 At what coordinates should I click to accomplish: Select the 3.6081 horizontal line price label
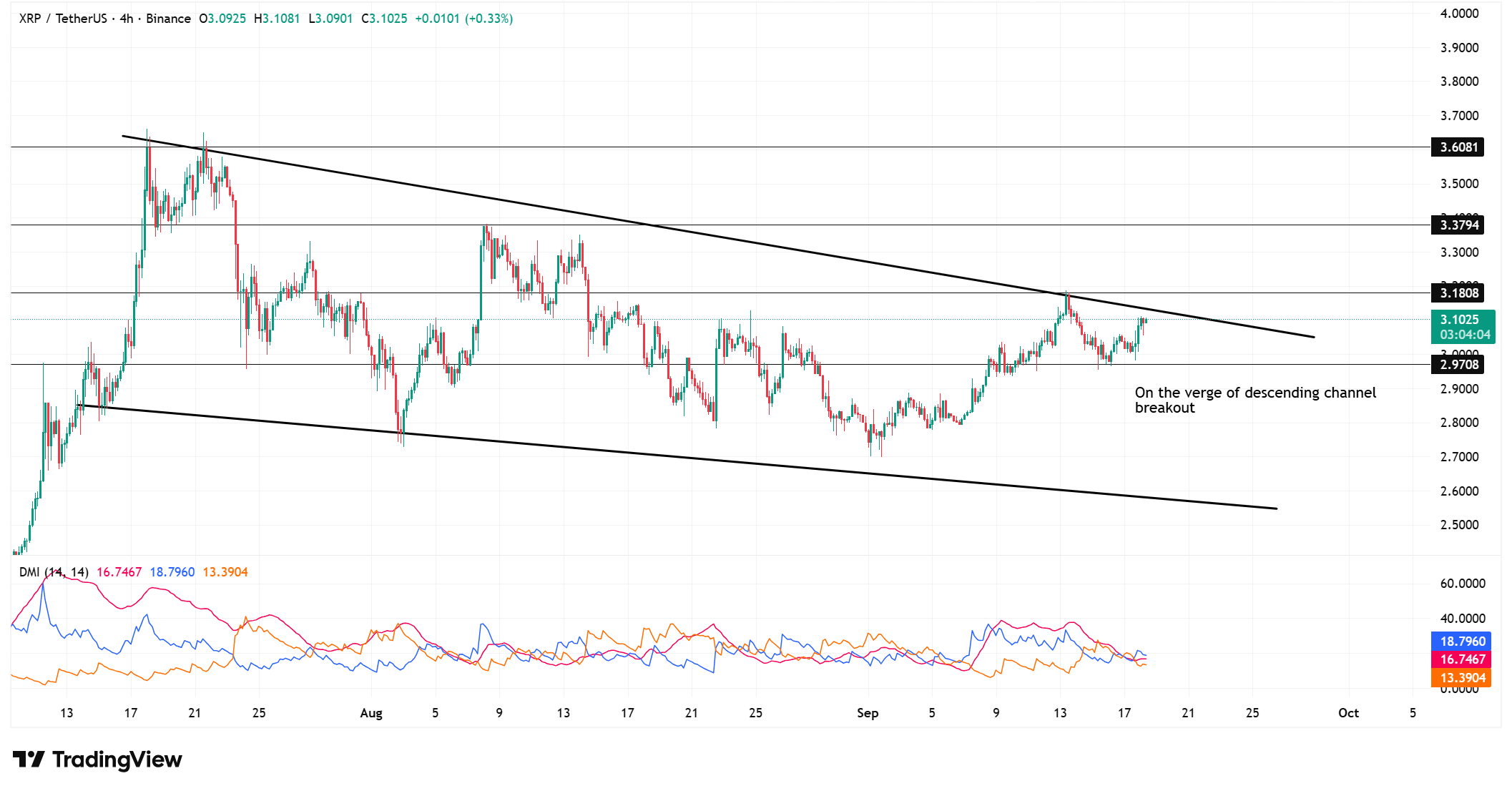[x=1458, y=147]
